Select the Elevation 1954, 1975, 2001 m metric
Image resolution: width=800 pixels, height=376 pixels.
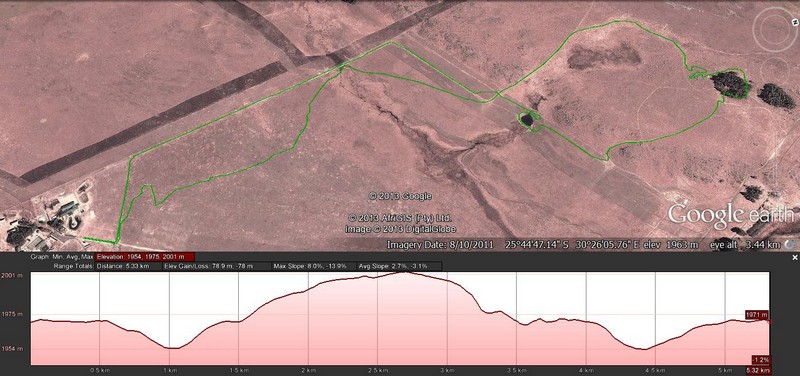click(x=145, y=257)
